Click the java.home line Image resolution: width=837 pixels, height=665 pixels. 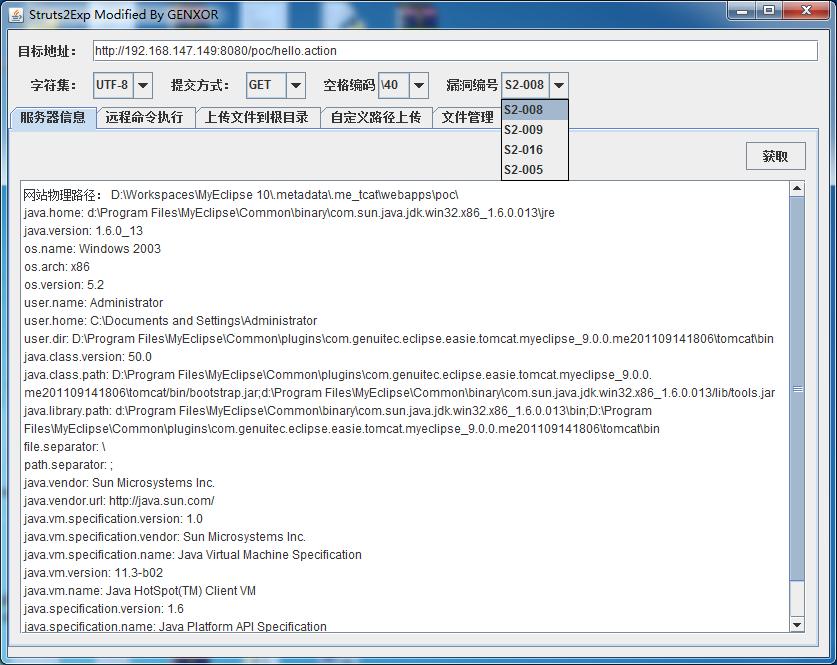(289, 213)
